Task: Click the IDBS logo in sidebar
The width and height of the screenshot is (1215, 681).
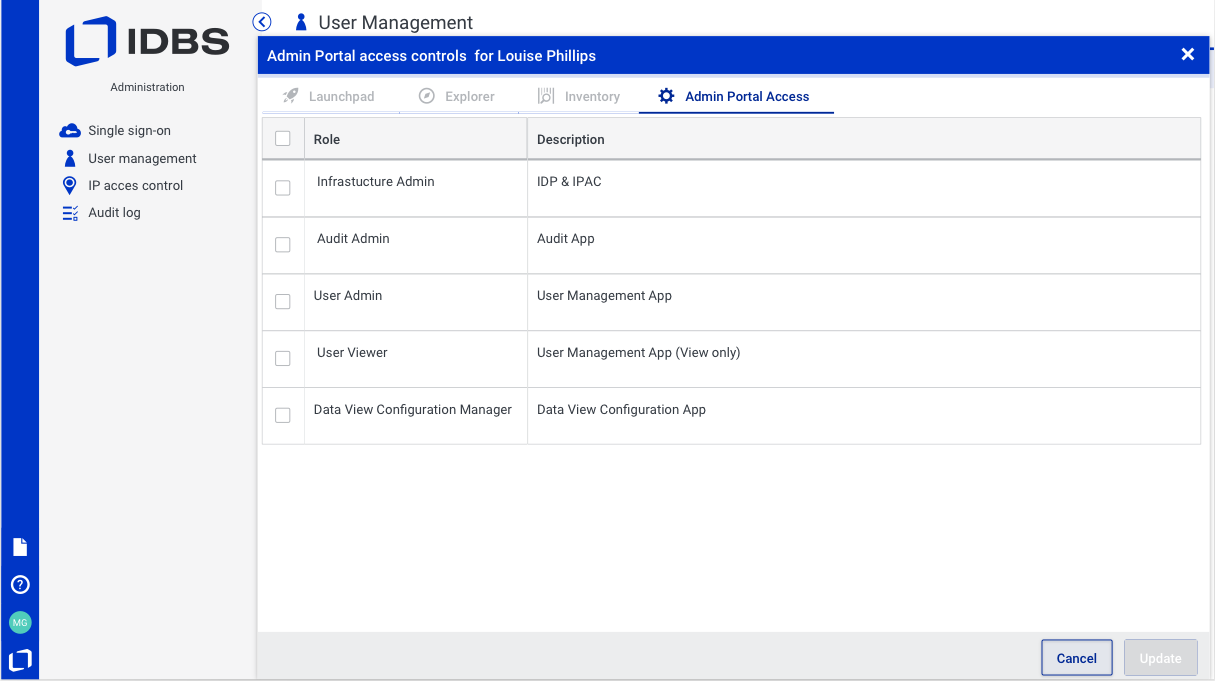Action: [x=147, y=42]
